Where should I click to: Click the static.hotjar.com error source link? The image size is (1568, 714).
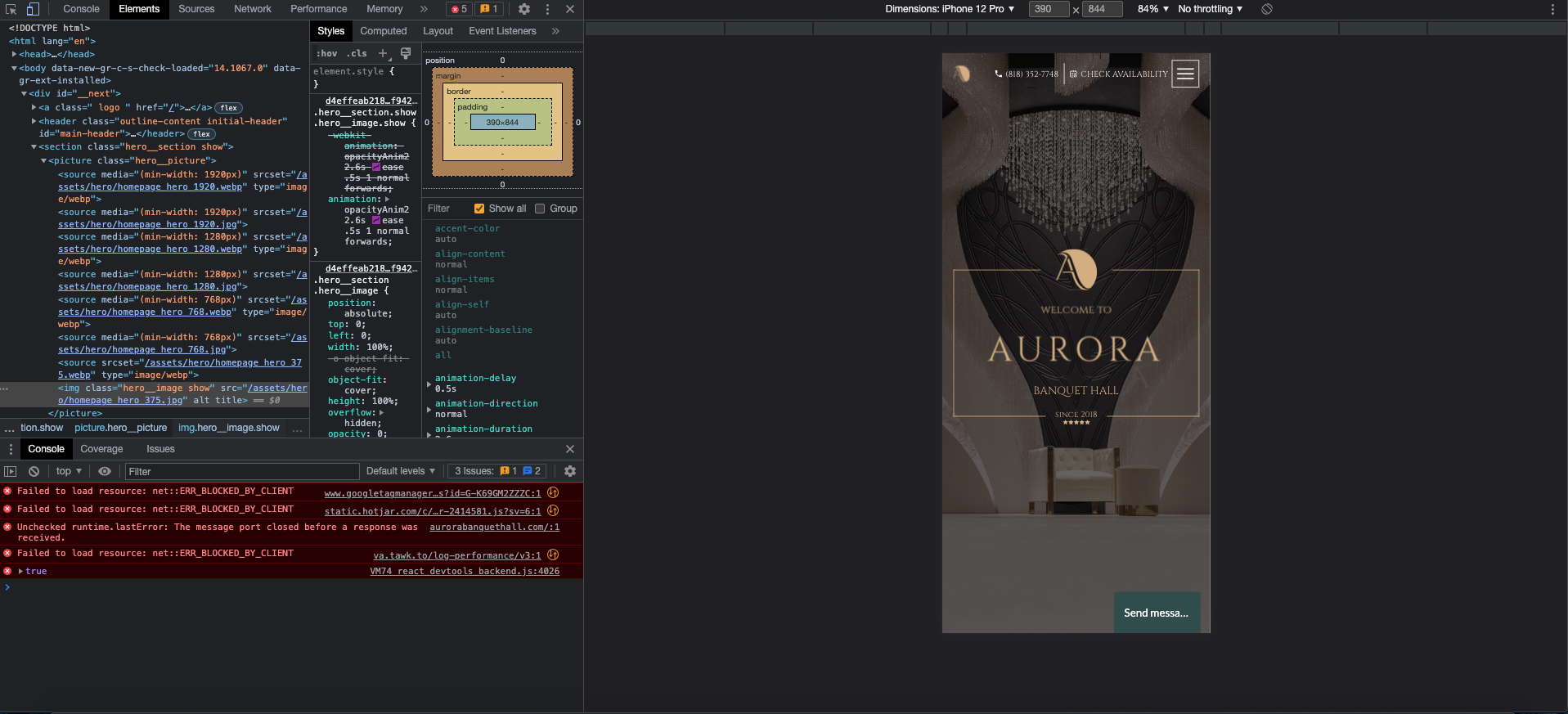[432, 511]
